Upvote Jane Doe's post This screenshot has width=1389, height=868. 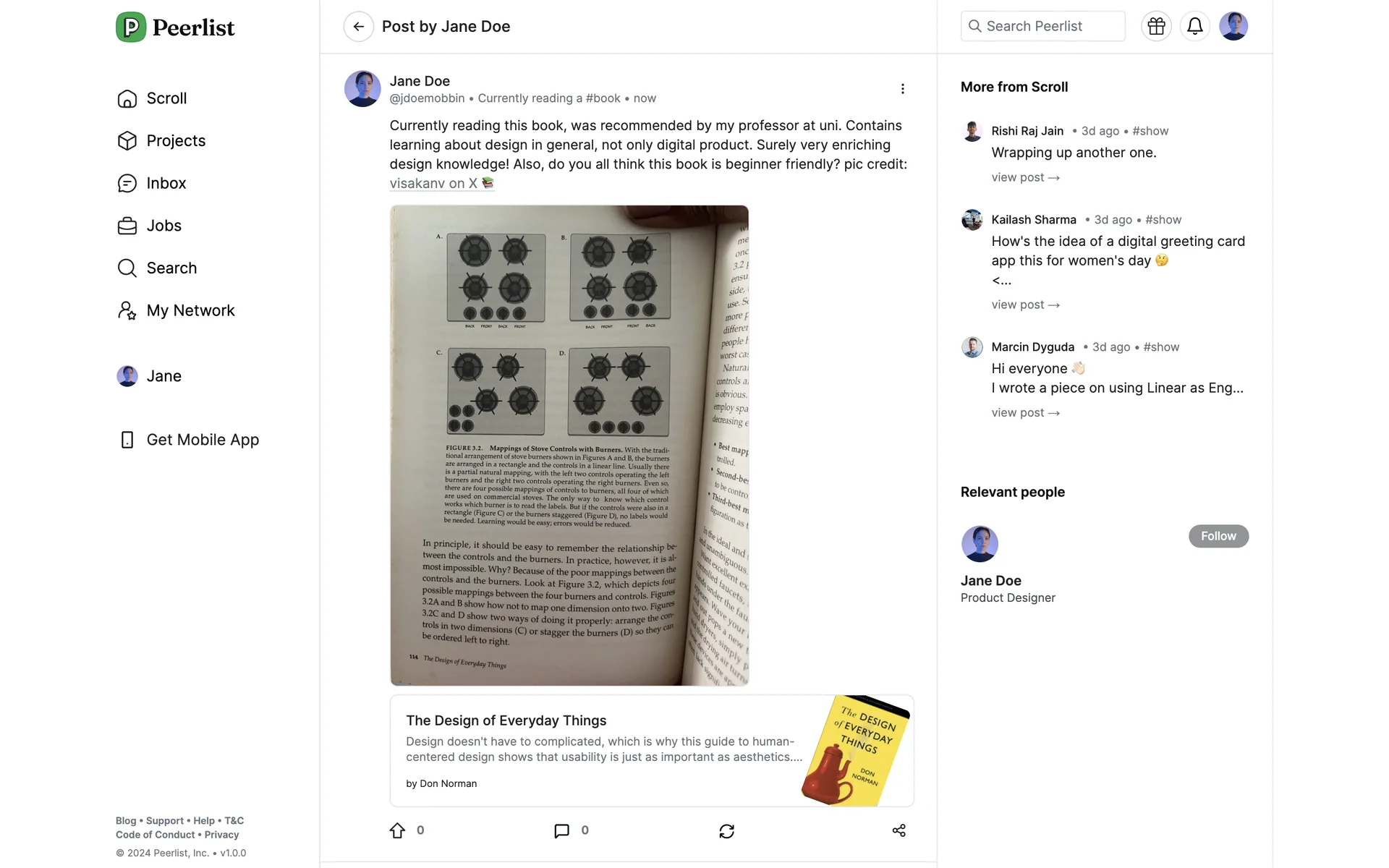pos(397,830)
